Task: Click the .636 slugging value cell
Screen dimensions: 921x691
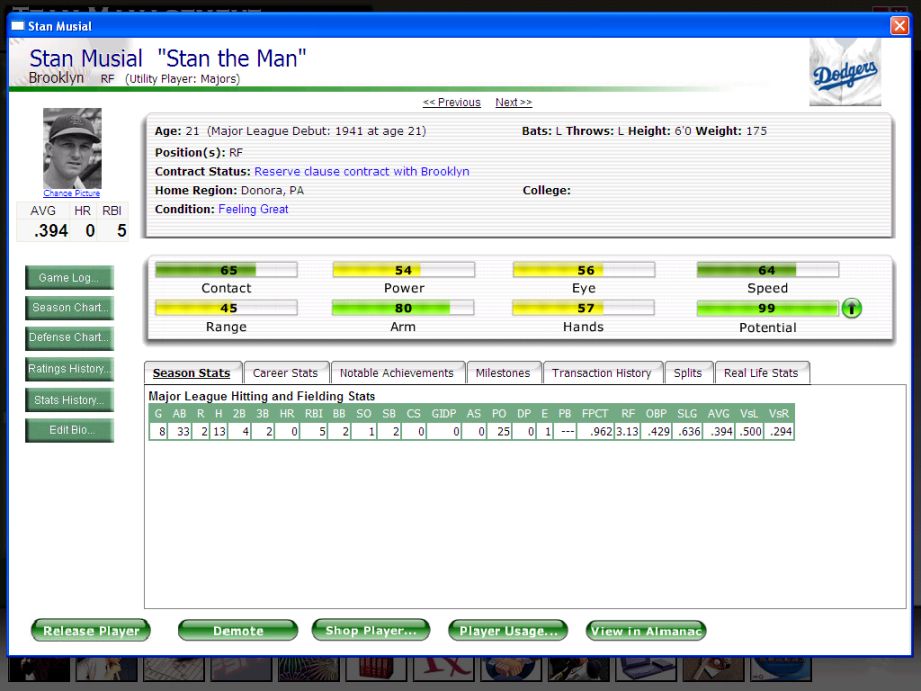Action: click(688, 431)
